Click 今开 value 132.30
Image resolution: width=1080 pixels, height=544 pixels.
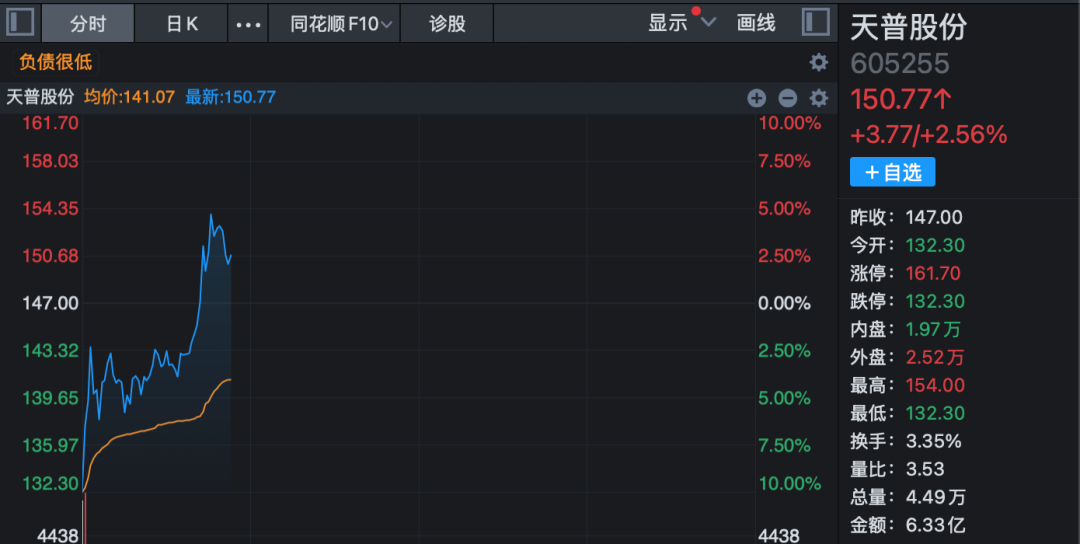[x=935, y=246]
